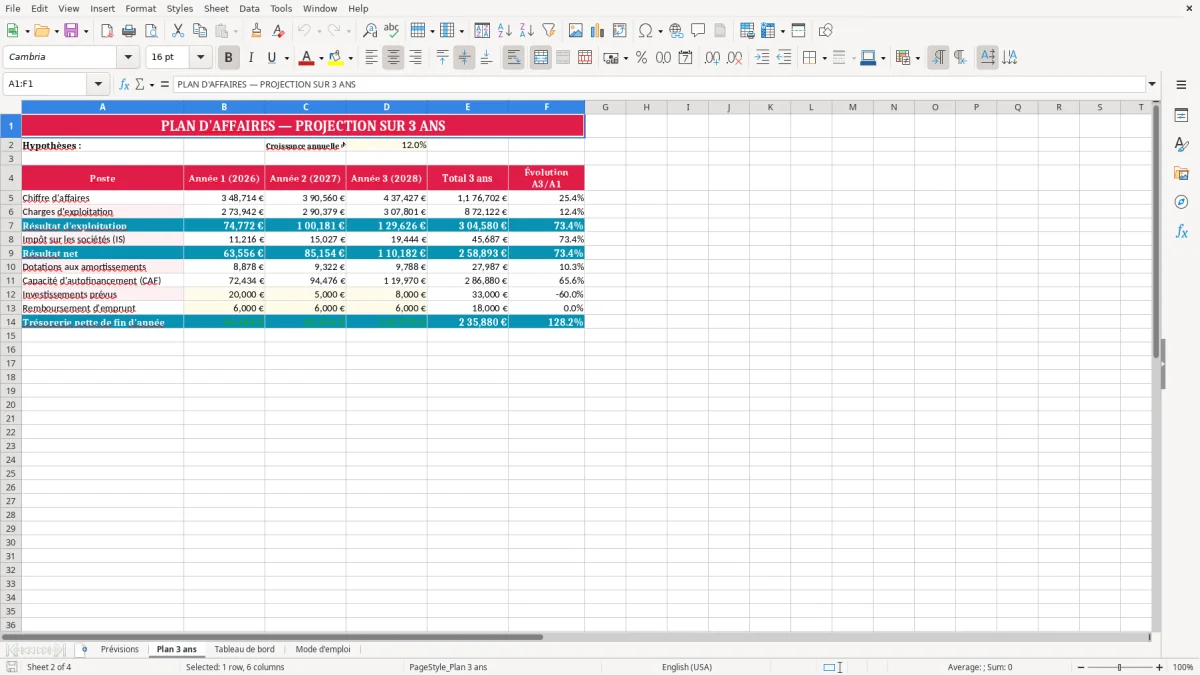Open the Navigator in the sidebar
Screen dimensions: 1200x675
(1181, 202)
